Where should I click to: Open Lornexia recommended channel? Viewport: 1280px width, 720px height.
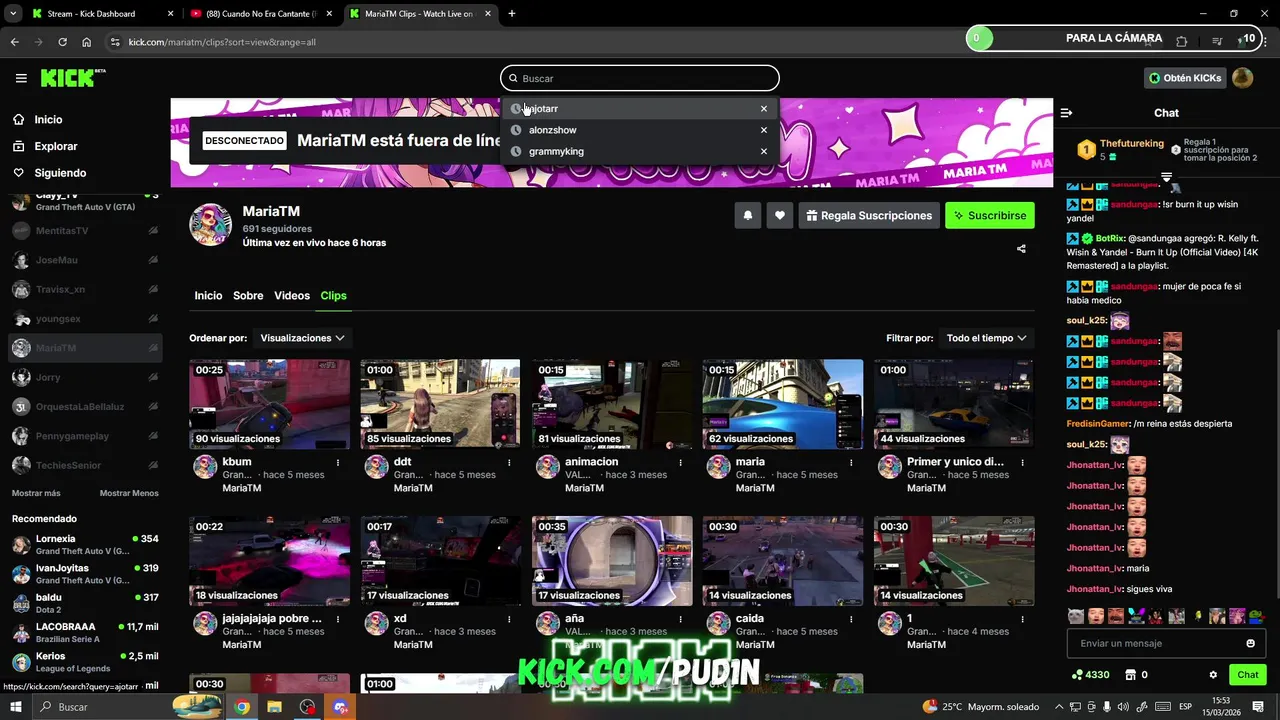tap(85, 545)
